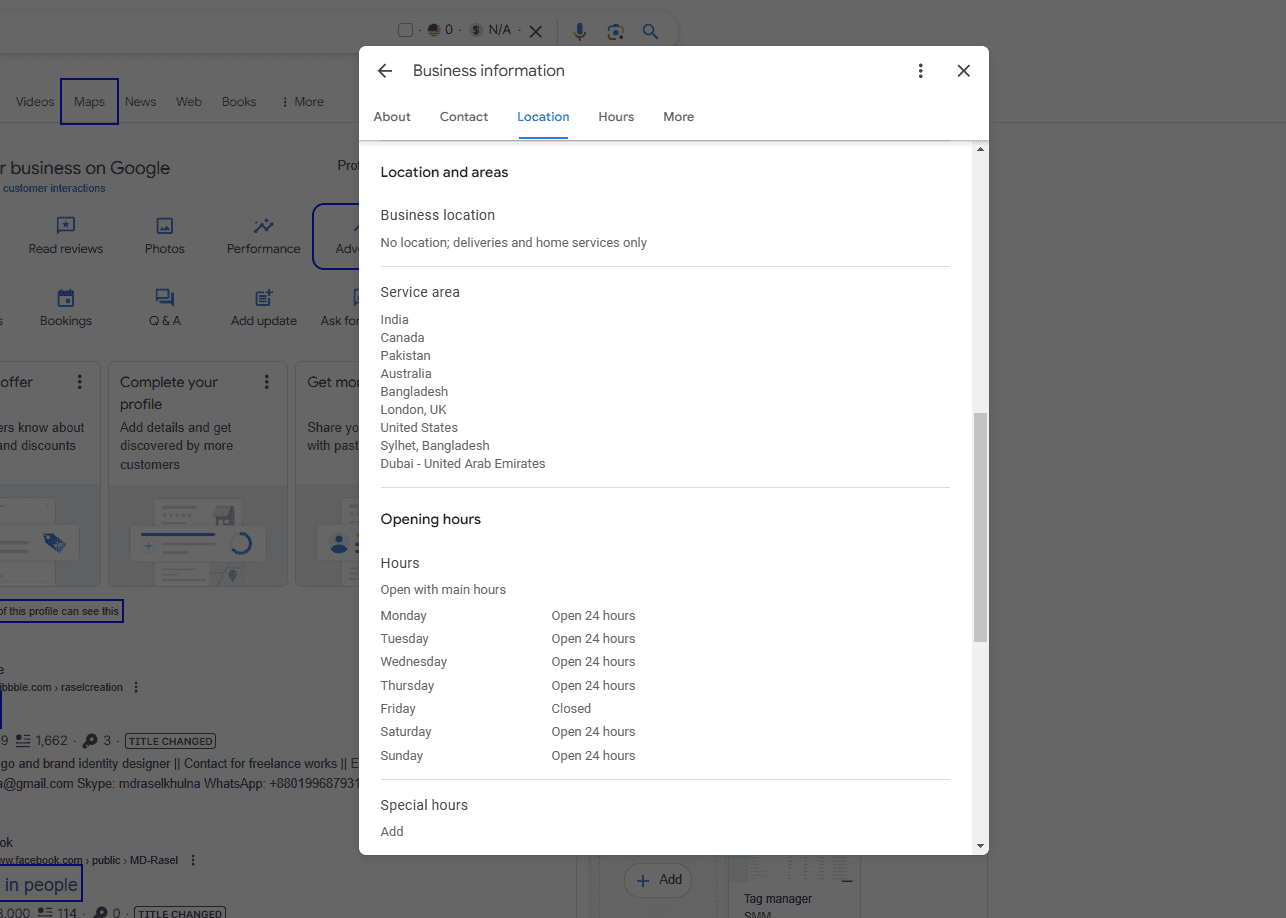Click the dialog's vertical scrollbar thumb
The image size is (1286, 918).
[x=980, y=527]
